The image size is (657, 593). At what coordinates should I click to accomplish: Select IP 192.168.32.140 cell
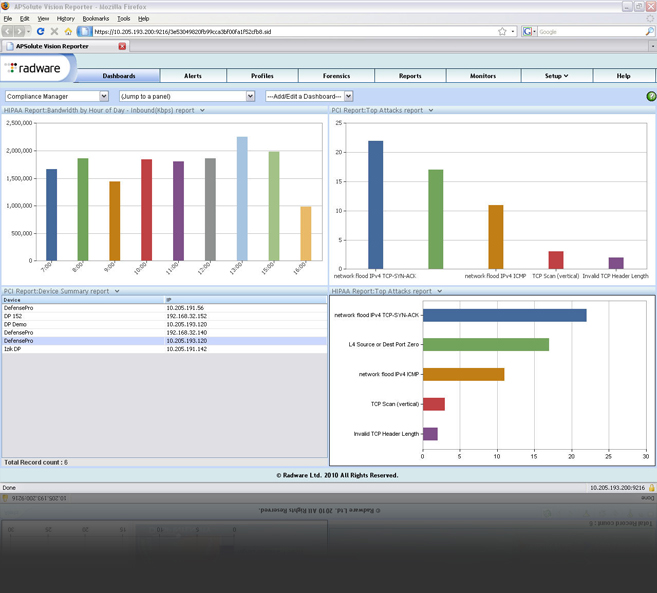tap(187, 332)
